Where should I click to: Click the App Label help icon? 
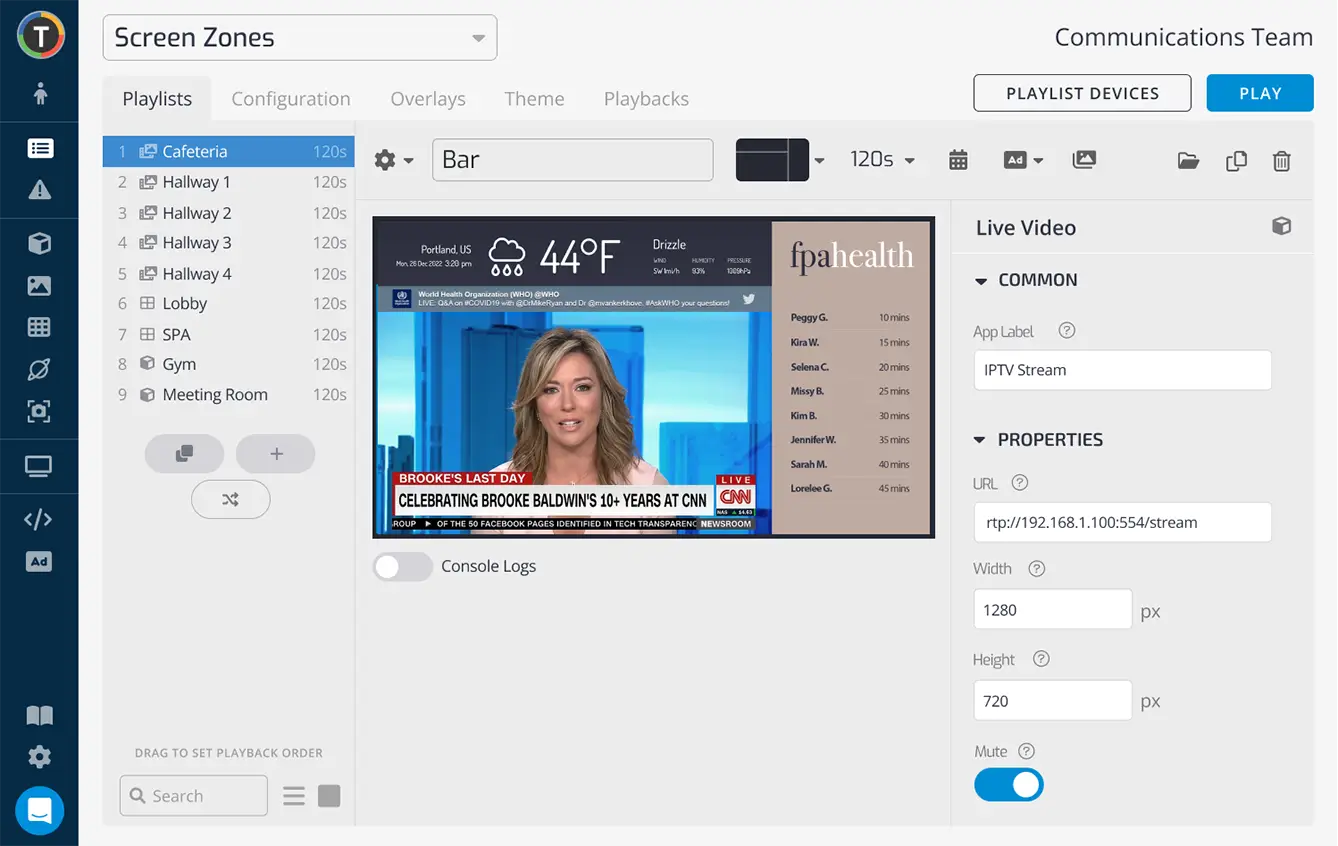pyautogui.click(x=1067, y=331)
